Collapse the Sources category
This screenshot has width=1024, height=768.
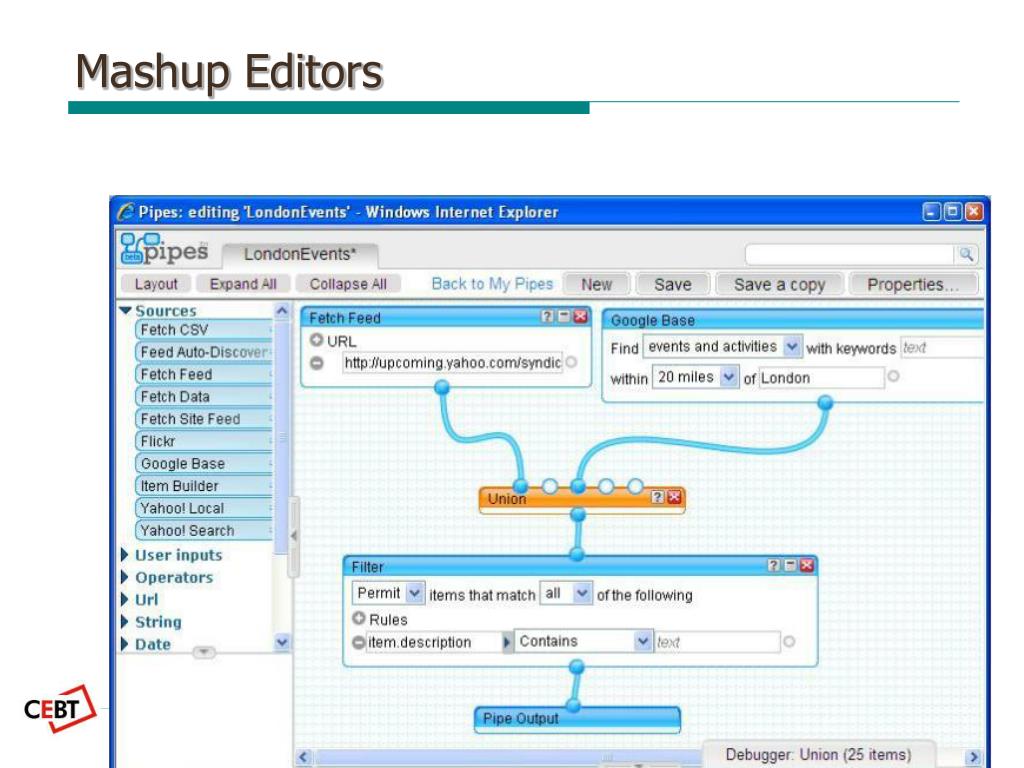pyautogui.click(x=126, y=310)
